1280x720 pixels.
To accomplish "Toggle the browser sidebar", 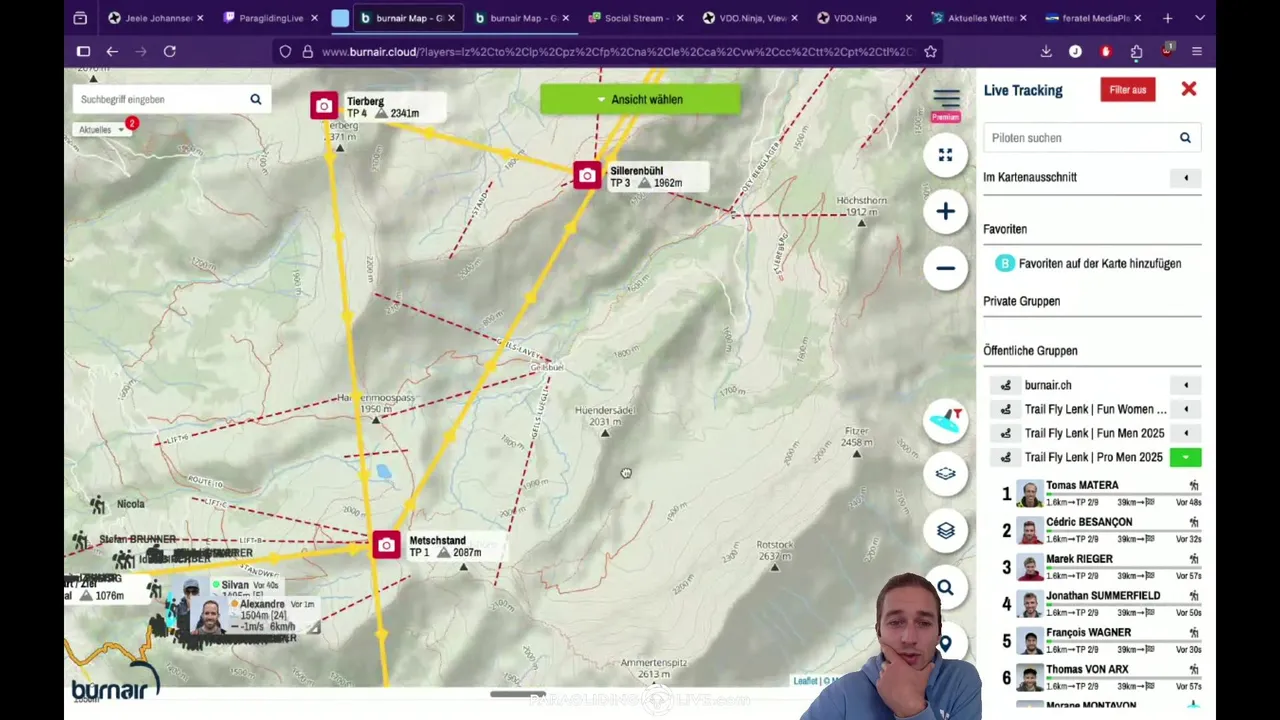I will tap(83, 51).
